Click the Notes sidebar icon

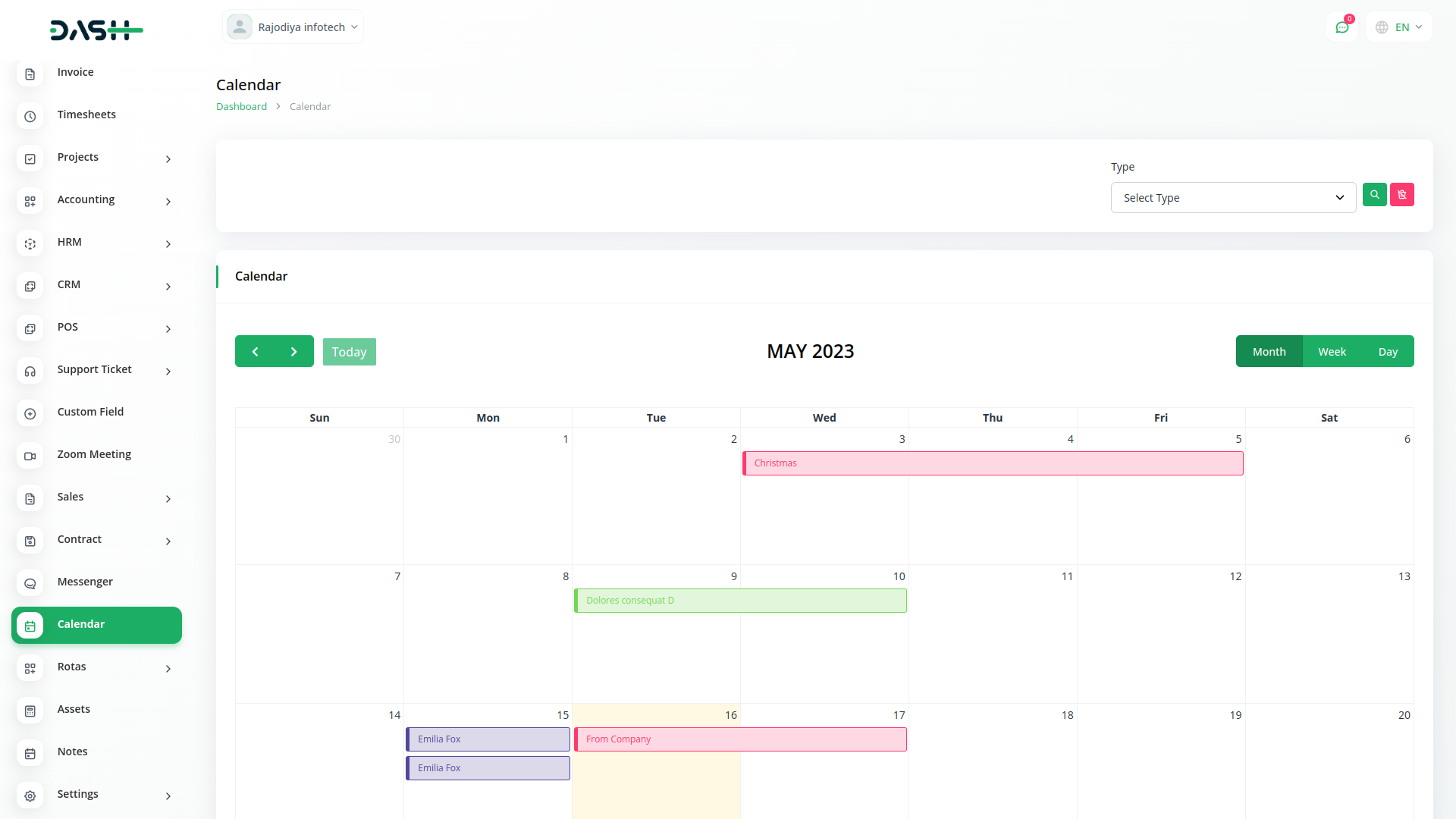tap(30, 753)
